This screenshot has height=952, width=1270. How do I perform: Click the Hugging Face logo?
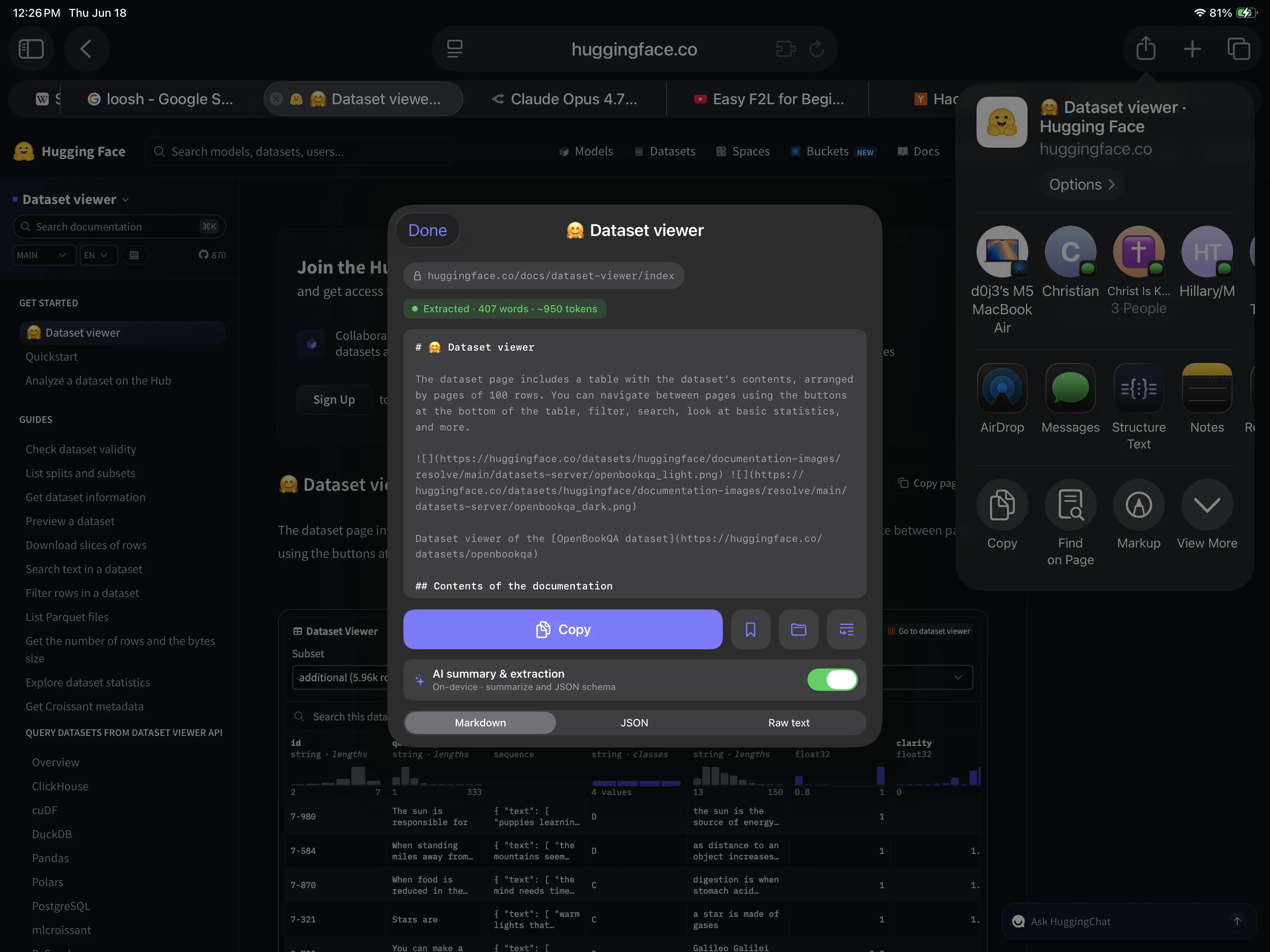tap(69, 151)
